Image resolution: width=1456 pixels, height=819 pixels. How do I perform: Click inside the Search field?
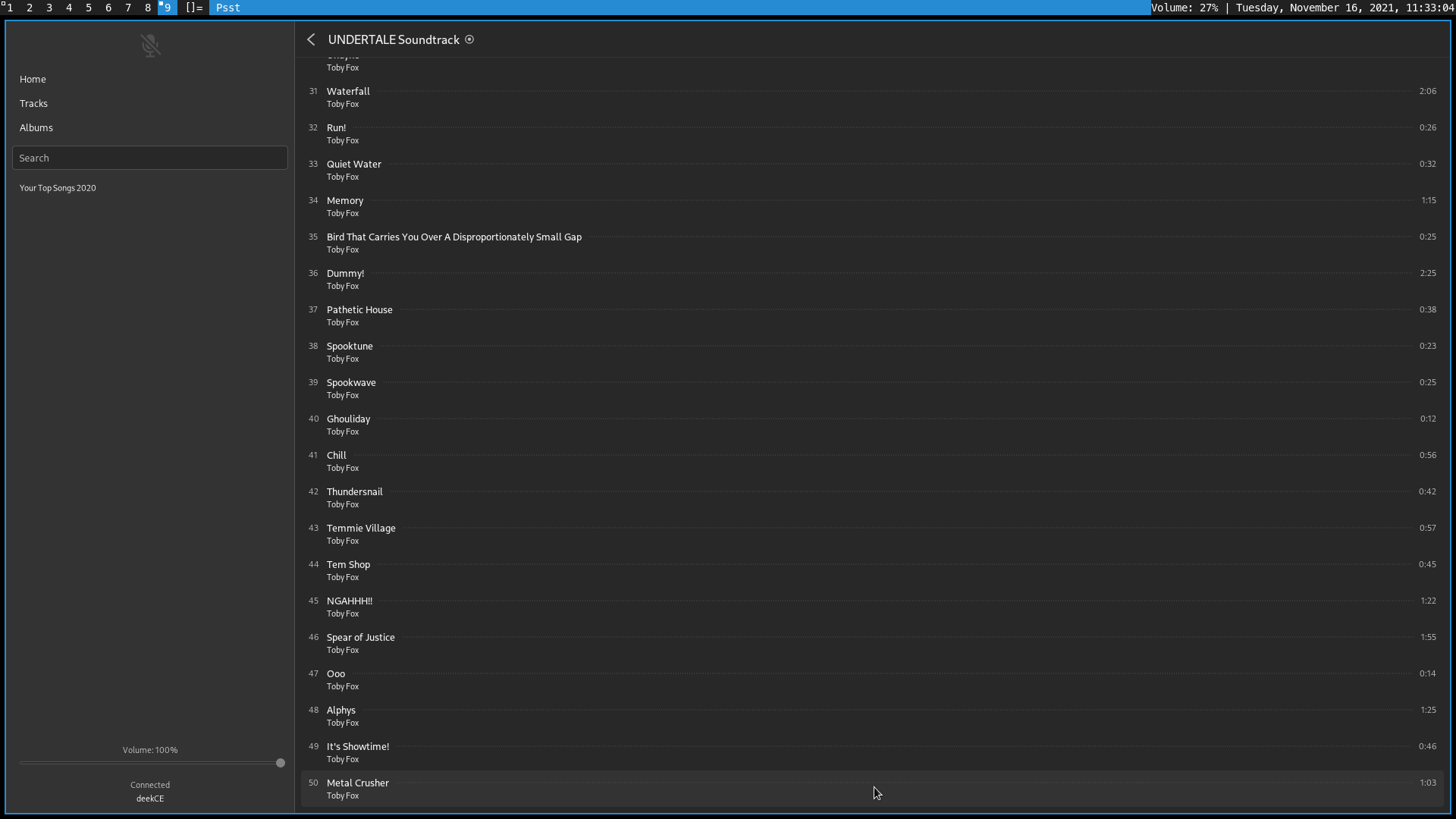click(x=150, y=158)
